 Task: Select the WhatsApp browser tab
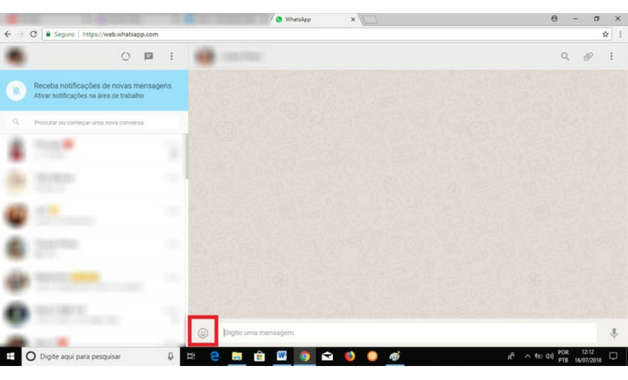pyautogui.click(x=314, y=19)
